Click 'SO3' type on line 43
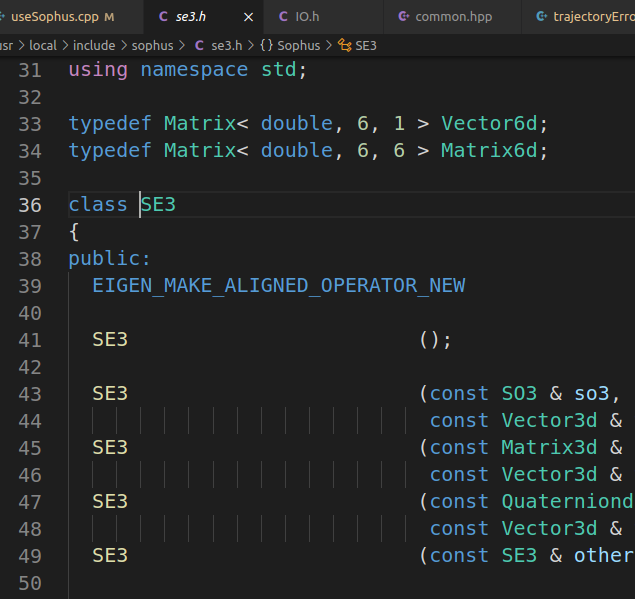 tap(519, 393)
